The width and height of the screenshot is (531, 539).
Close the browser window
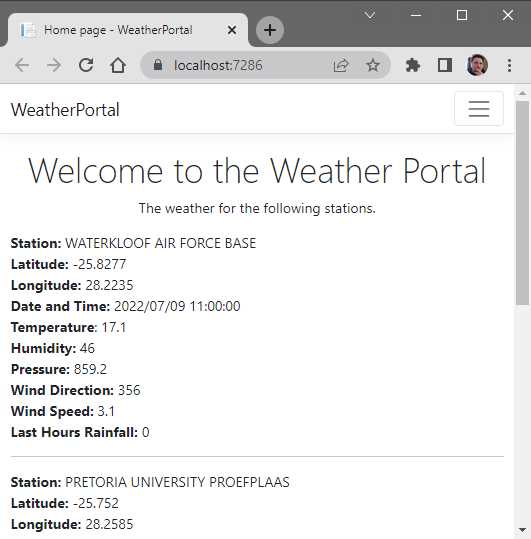point(508,15)
